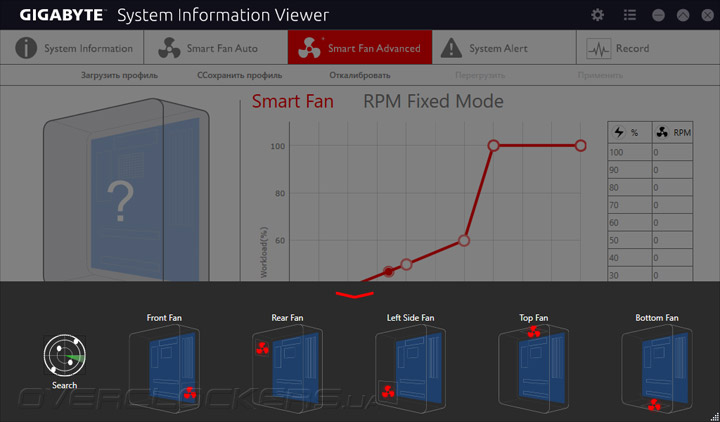This screenshot has height=422, width=720.
Task: Collapse the fan panel with red chevron
Action: [x=354, y=294]
